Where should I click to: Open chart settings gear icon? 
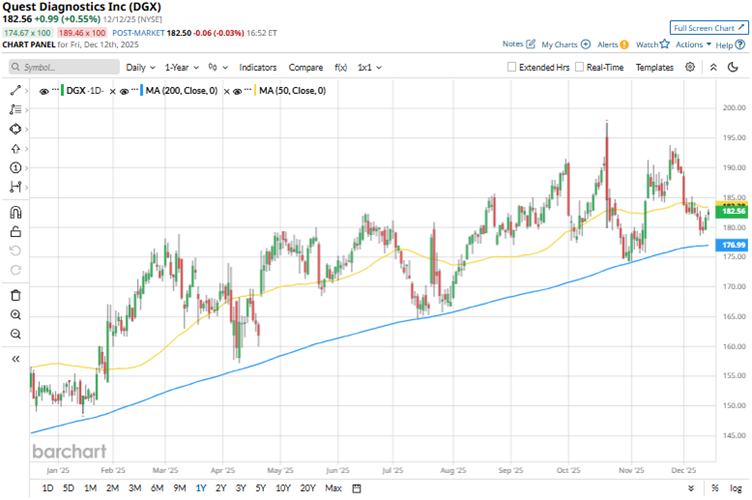click(690, 67)
